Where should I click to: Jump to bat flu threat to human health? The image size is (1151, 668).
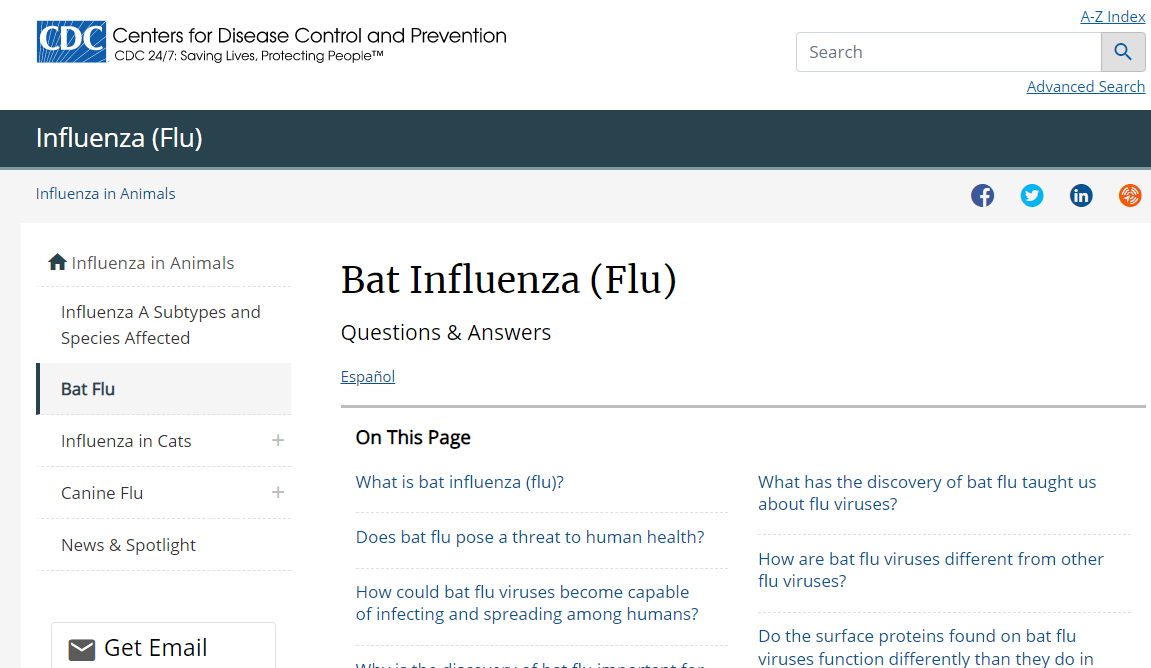pyautogui.click(x=530, y=537)
